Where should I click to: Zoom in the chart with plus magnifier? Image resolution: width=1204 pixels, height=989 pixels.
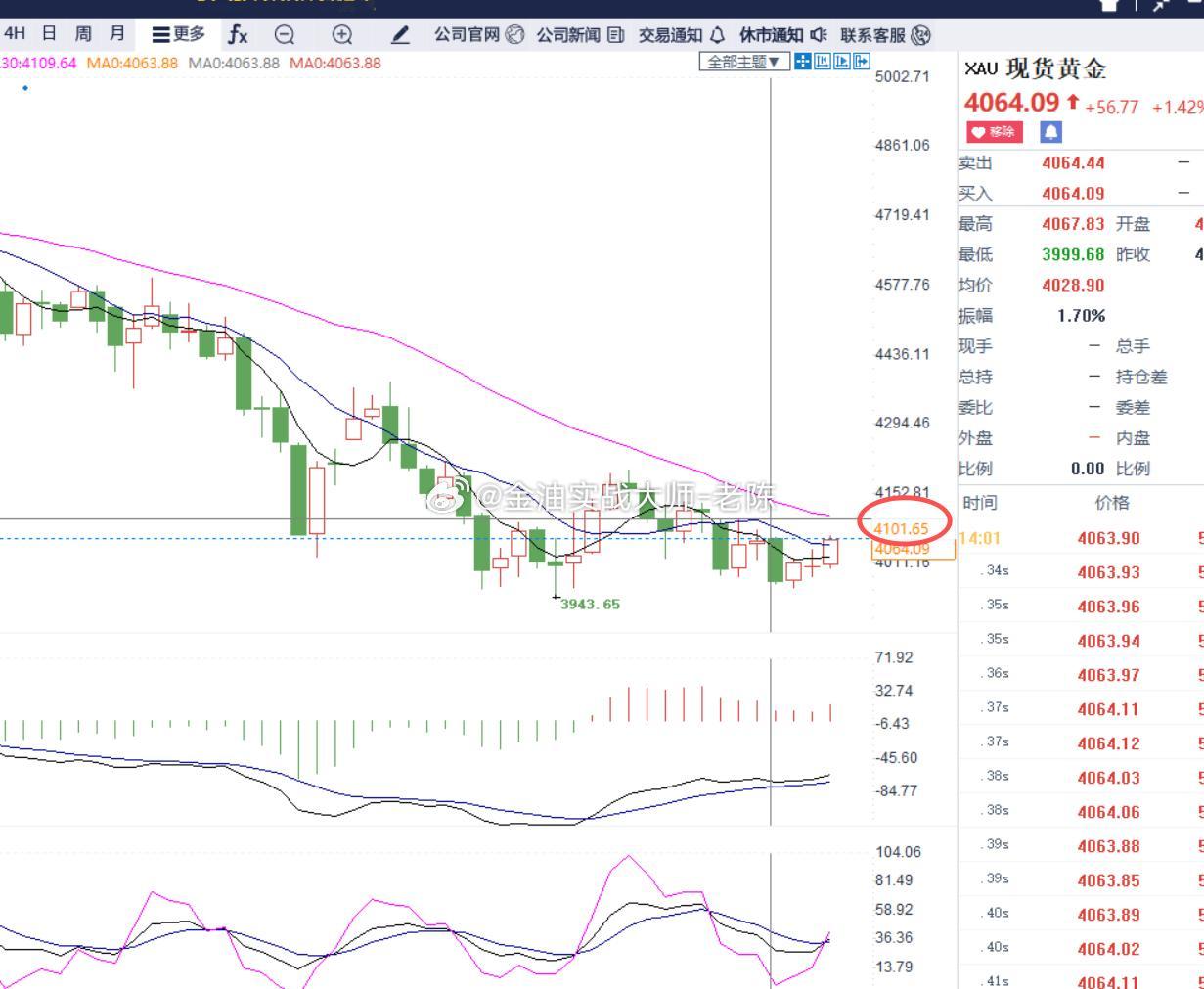342,35
